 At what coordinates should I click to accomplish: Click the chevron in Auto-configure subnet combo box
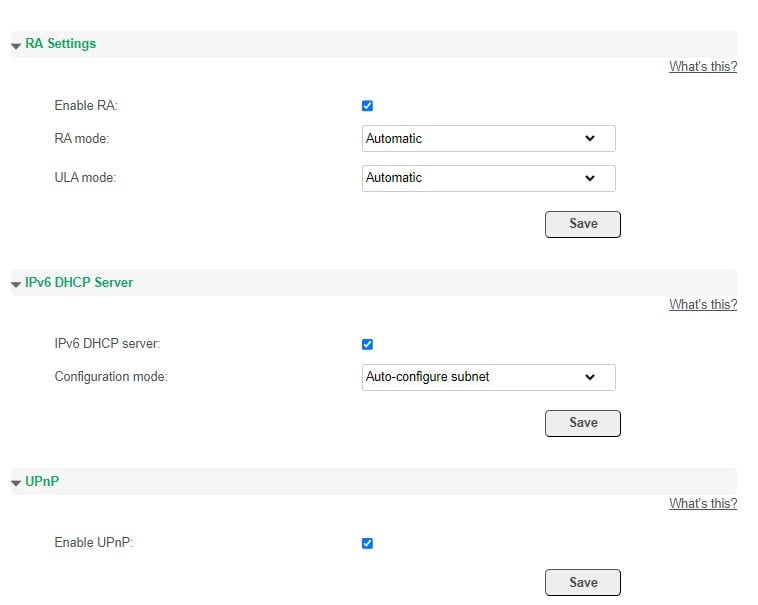point(590,377)
